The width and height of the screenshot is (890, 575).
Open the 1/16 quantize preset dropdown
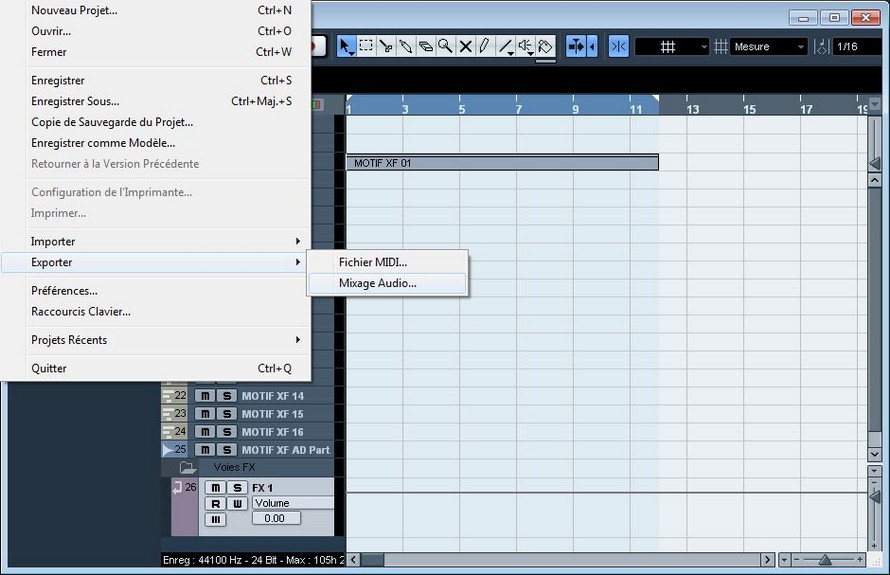coord(857,47)
